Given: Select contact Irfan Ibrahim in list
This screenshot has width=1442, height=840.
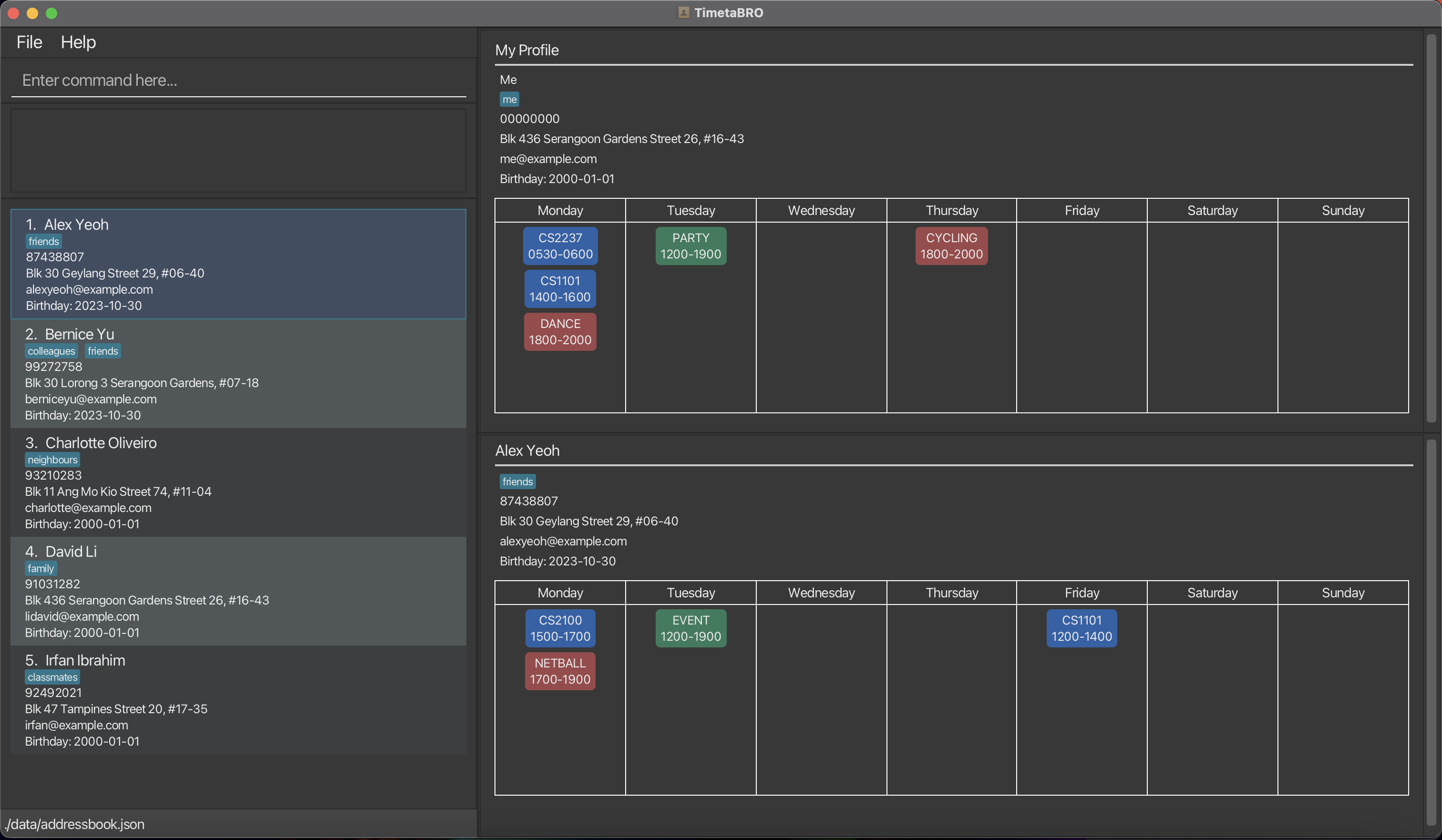Looking at the screenshot, I should pyautogui.click(x=238, y=700).
